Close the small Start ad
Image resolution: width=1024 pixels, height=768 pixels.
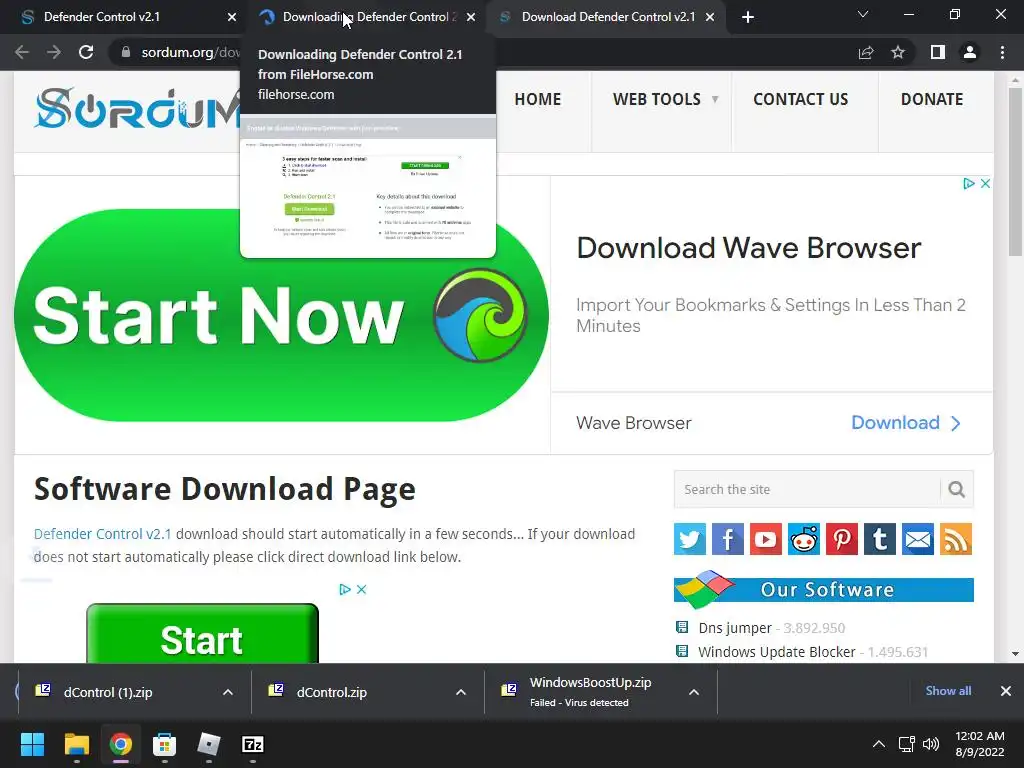tap(361, 589)
